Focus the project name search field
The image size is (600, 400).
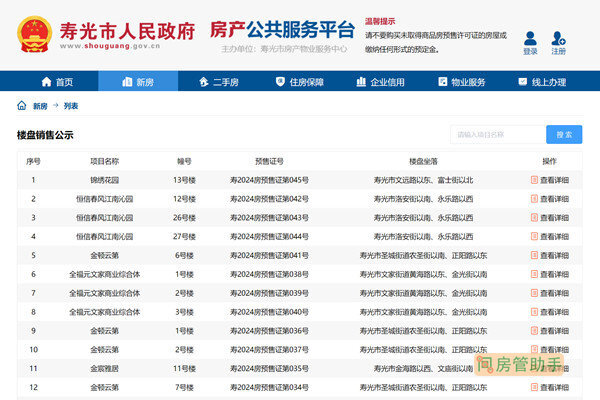click(x=498, y=134)
